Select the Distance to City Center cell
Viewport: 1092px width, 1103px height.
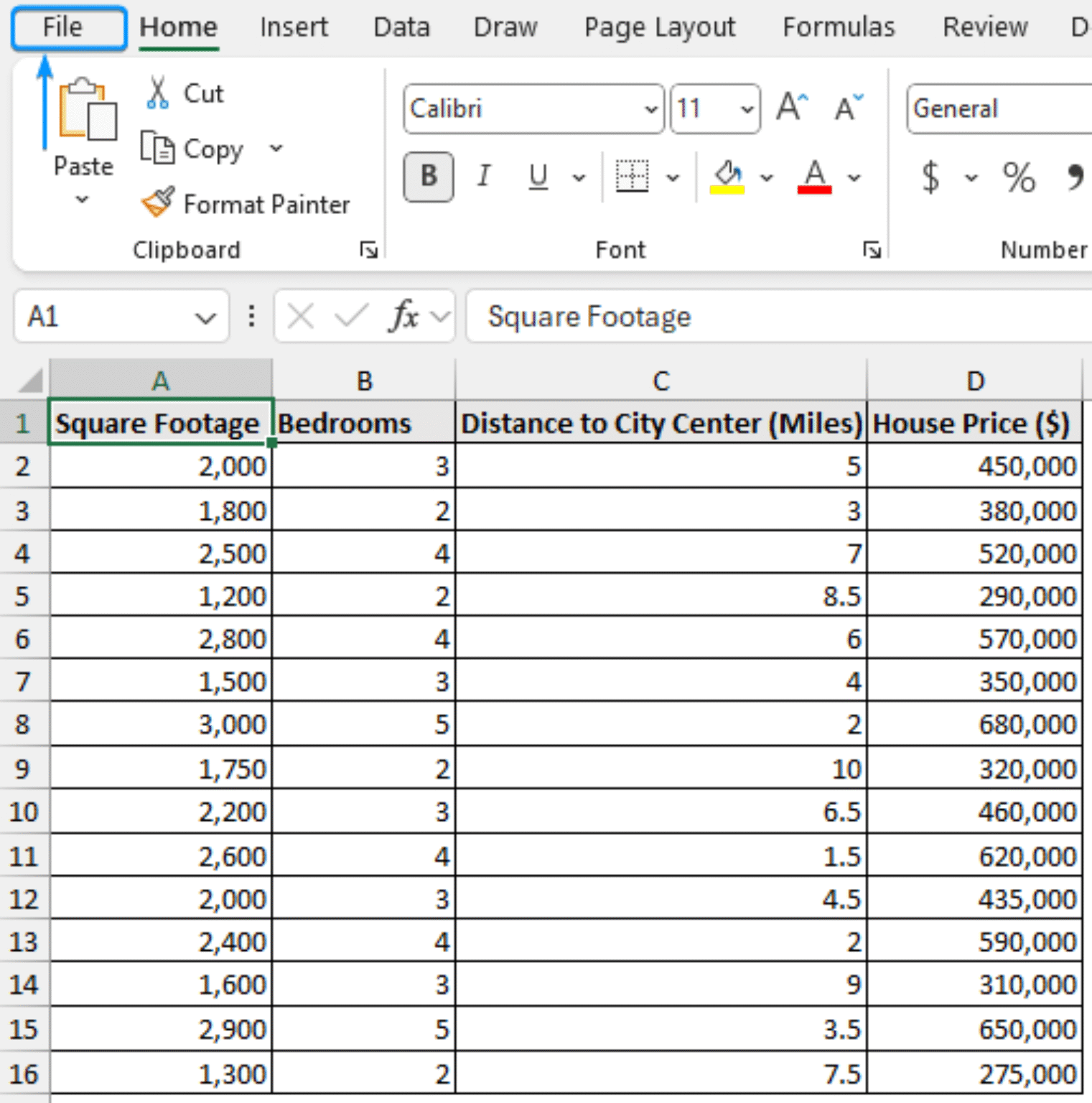661,423
